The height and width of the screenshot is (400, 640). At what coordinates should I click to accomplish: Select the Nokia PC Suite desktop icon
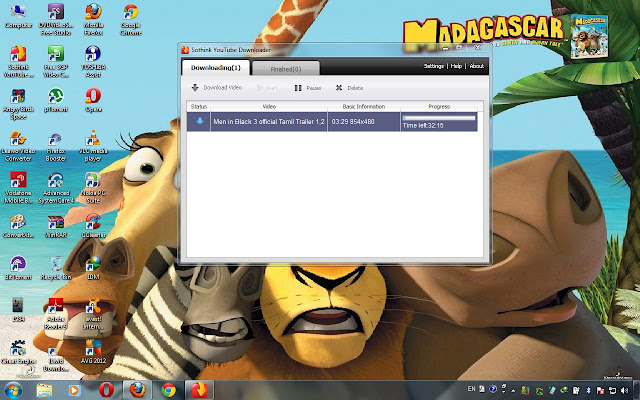coord(93,188)
